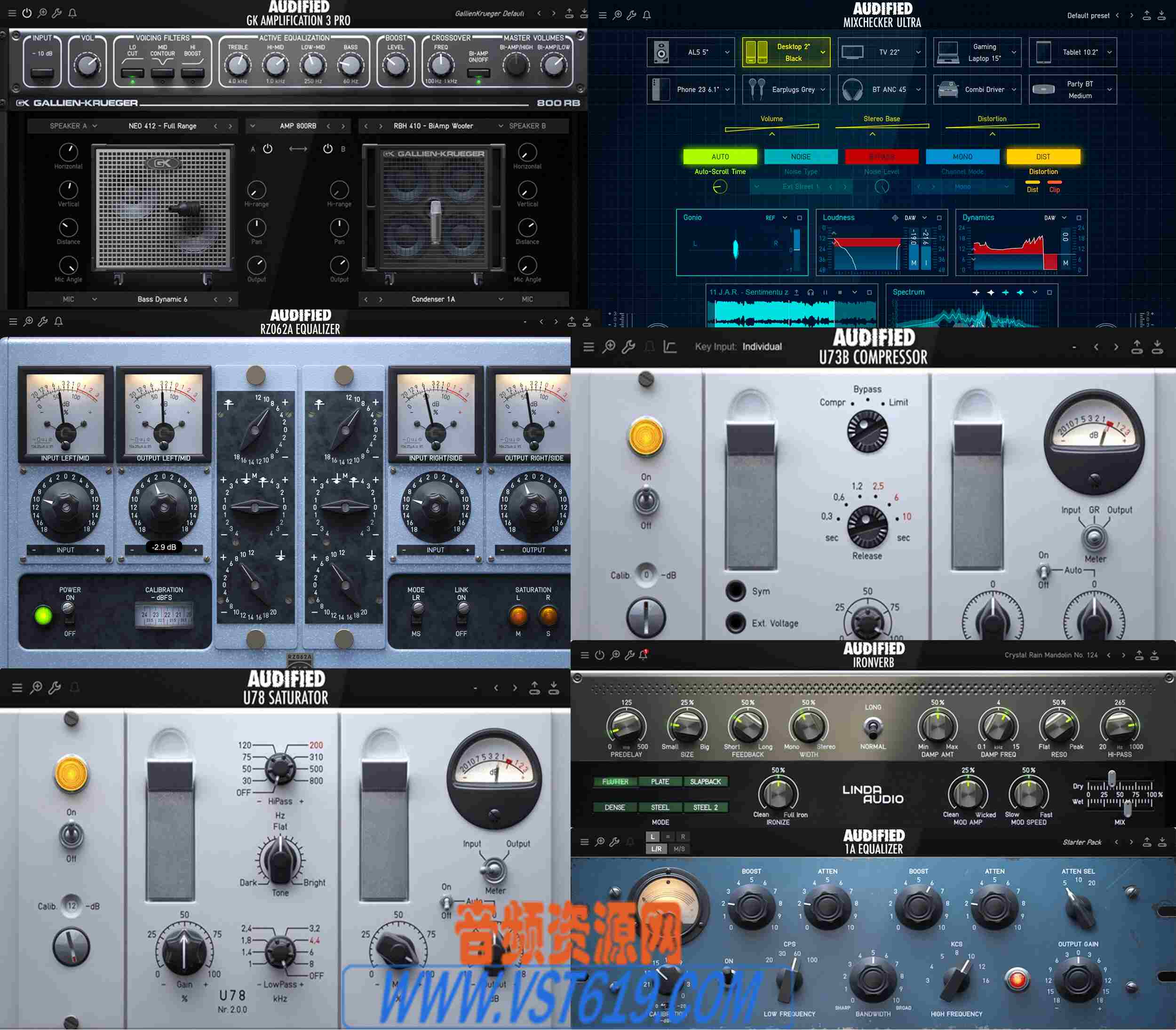1176x1030 pixels.
Task: Toggle BI-AMP ON/OFF switch
Action: point(478,73)
